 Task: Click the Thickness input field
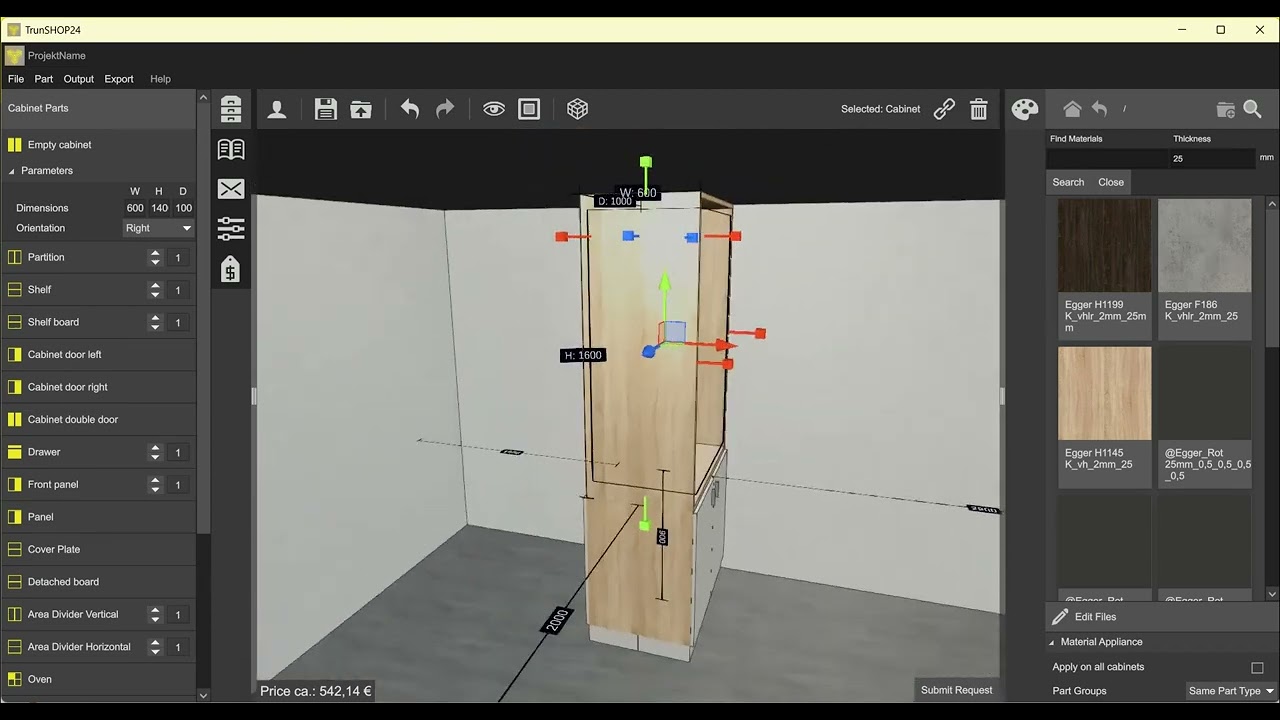tap(1212, 158)
